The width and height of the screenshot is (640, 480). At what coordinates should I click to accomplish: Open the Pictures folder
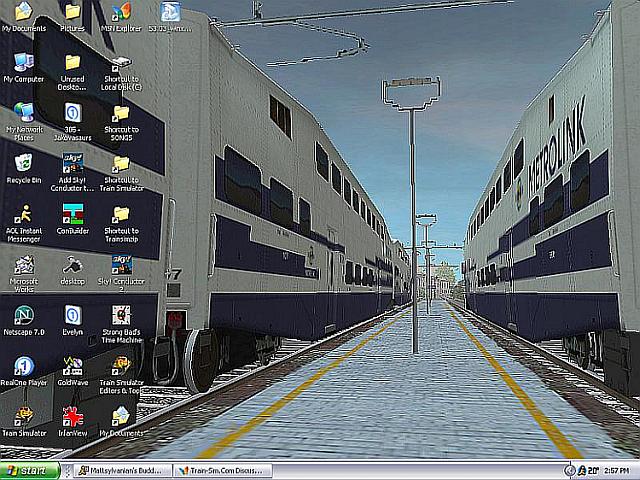tap(73, 16)
